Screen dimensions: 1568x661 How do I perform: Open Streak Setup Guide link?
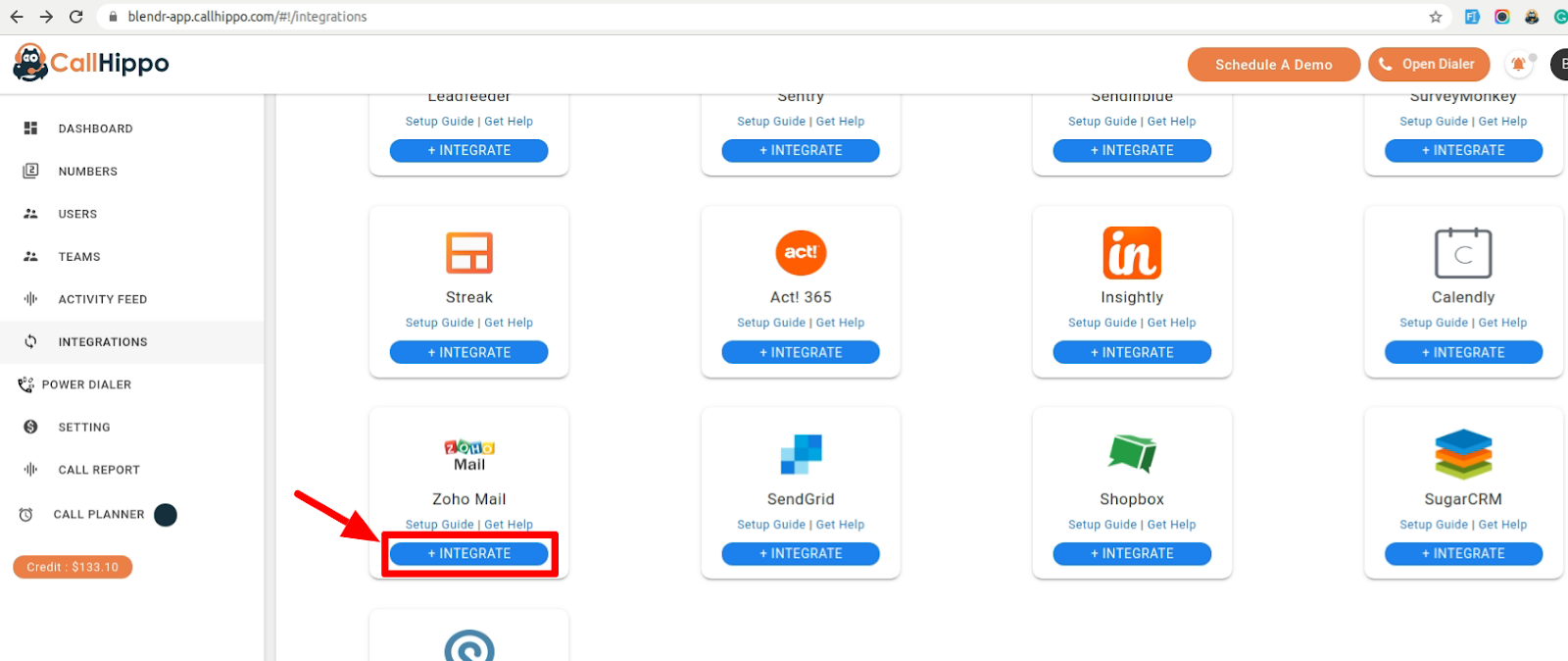[439, 323]
